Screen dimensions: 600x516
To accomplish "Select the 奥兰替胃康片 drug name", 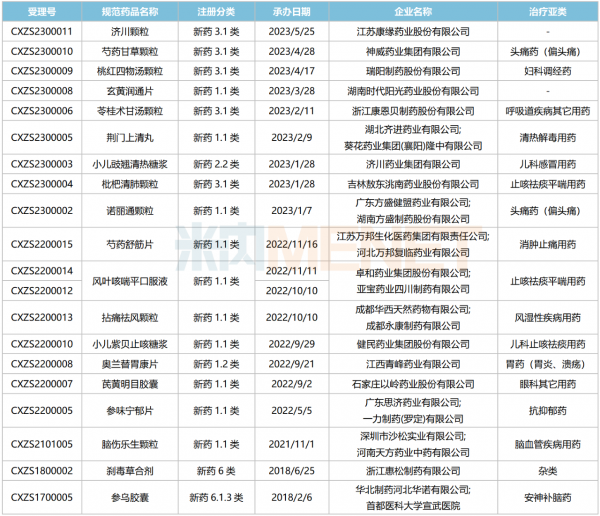I will 125,364.
